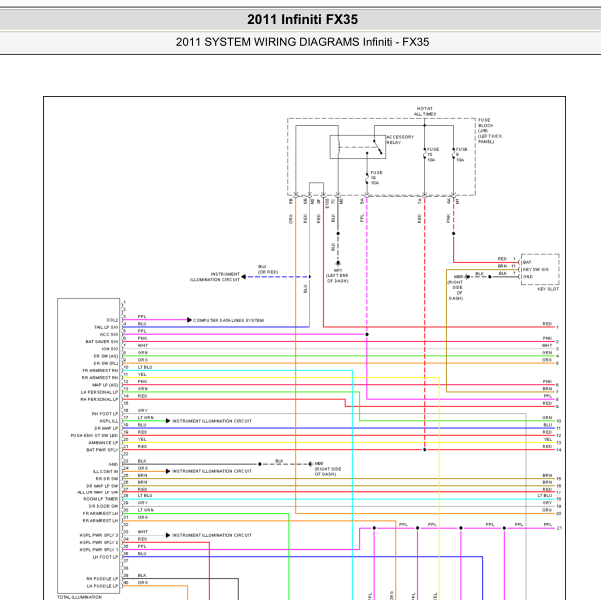The width and height of the screenshot is (601, 600).
Task: Click the '2011 SYSTEM WIRING DIAGRAMS Infiniti - FX35' subtitle
Action: (302, 42)
